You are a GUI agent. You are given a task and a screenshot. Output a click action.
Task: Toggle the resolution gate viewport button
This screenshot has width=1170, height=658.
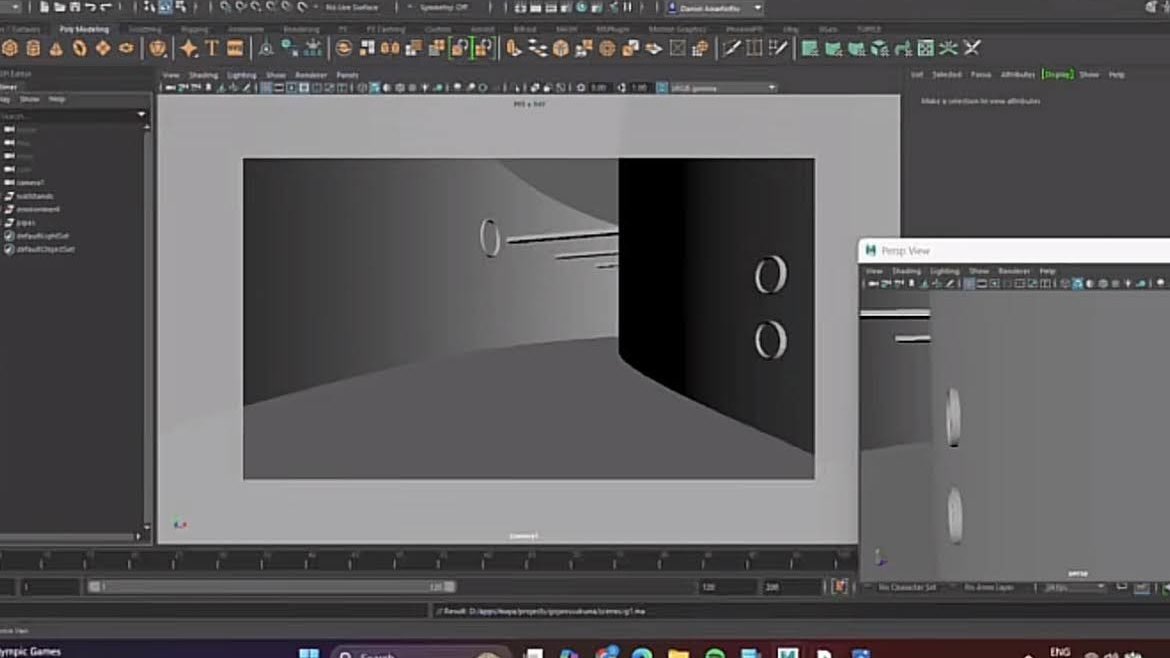[x=291, y=88]
